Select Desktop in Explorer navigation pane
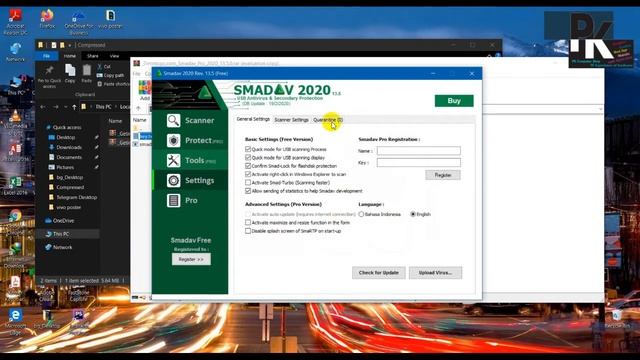The image size is (640, 360). pos(62,137)
